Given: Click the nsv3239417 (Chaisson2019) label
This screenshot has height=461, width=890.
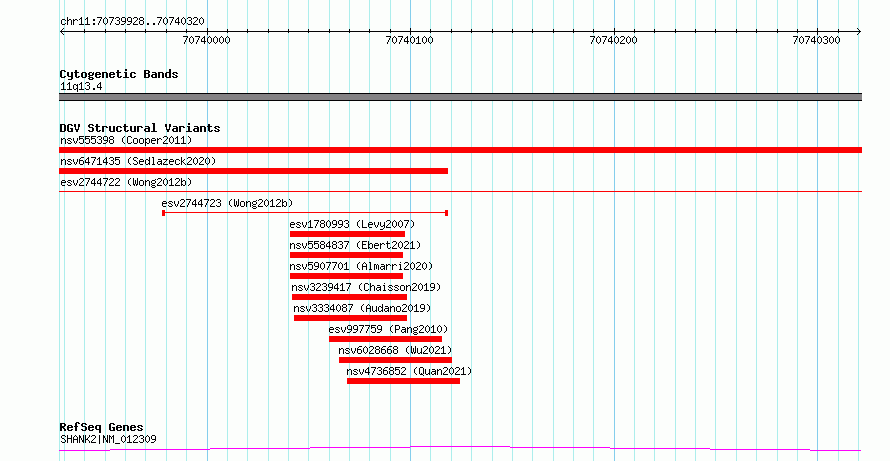Looking at the screenshot, I should [366, 287].
